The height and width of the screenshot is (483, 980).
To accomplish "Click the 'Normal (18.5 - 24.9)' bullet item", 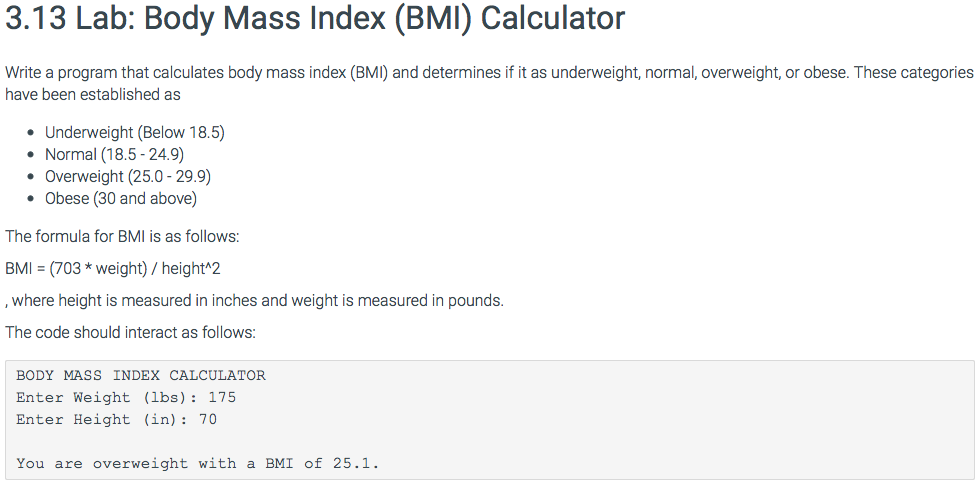I will coord(114,154).
